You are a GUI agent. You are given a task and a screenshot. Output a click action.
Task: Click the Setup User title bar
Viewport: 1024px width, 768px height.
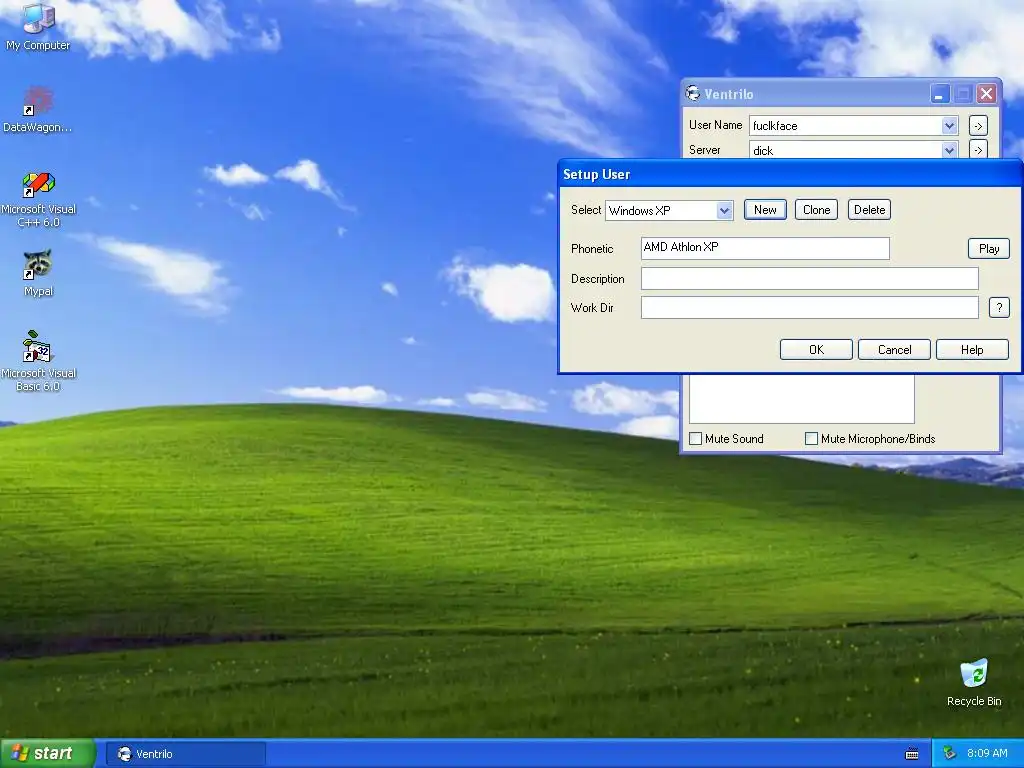790,174
